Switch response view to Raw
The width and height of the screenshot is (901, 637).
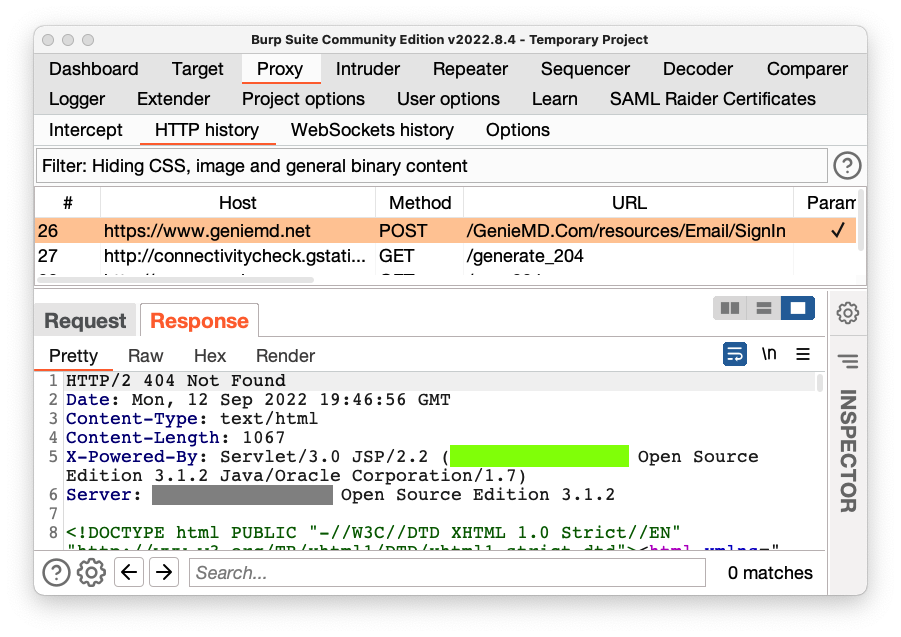coord(145,356)
